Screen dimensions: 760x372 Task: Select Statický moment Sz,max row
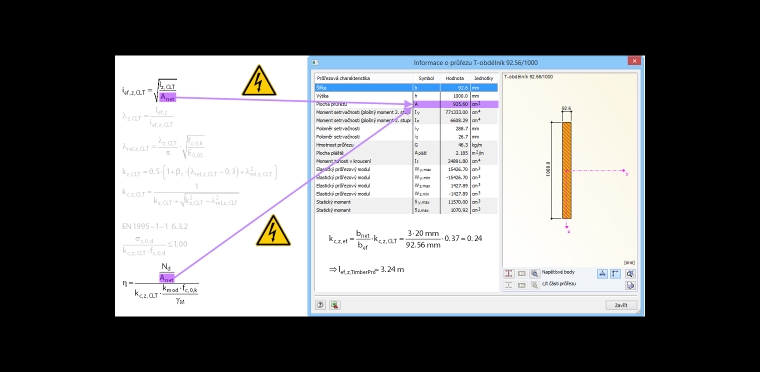tap(406, 210)
